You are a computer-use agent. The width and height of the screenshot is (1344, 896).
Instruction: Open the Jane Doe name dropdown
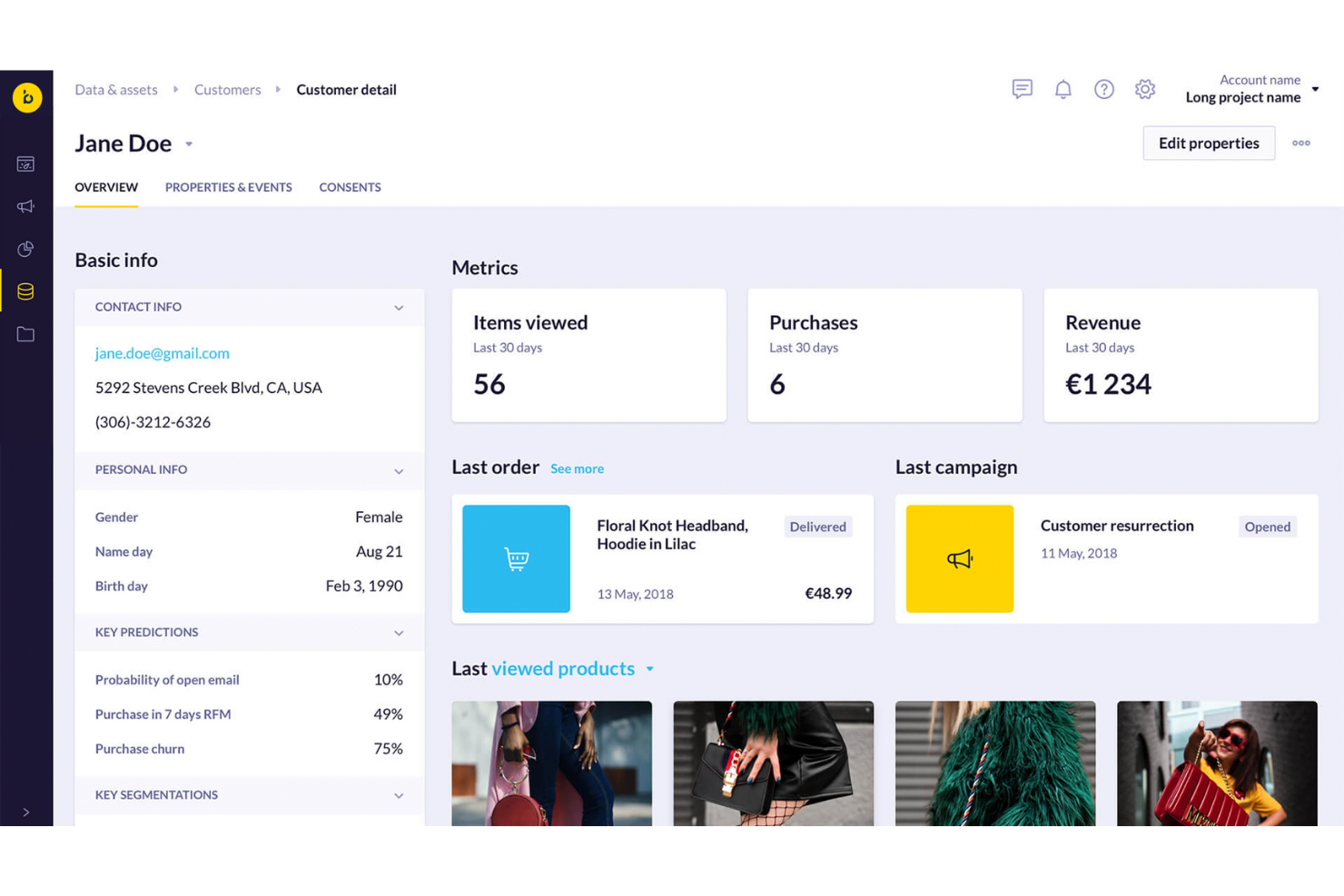[189, 144]
